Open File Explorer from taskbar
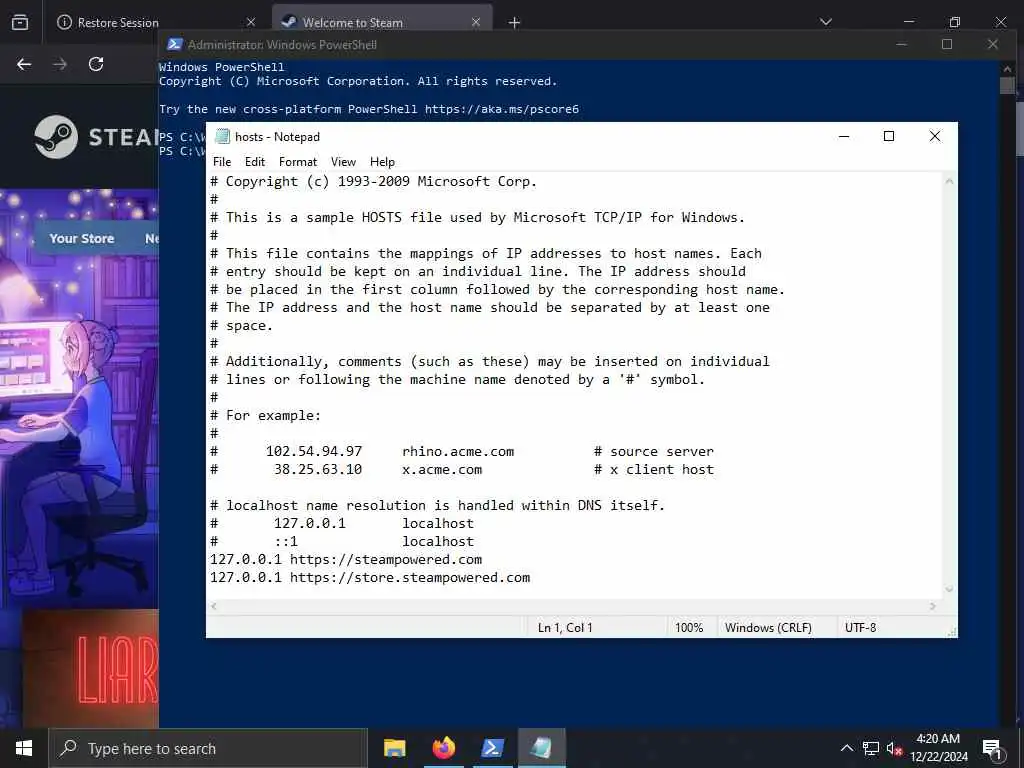Viewport: 1024px width, 768px height. point(394,748)
